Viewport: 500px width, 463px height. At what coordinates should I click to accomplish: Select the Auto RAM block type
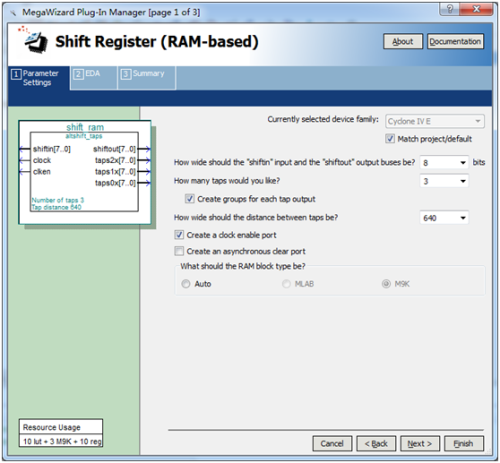pyautogui.click(x=186, y=284)
